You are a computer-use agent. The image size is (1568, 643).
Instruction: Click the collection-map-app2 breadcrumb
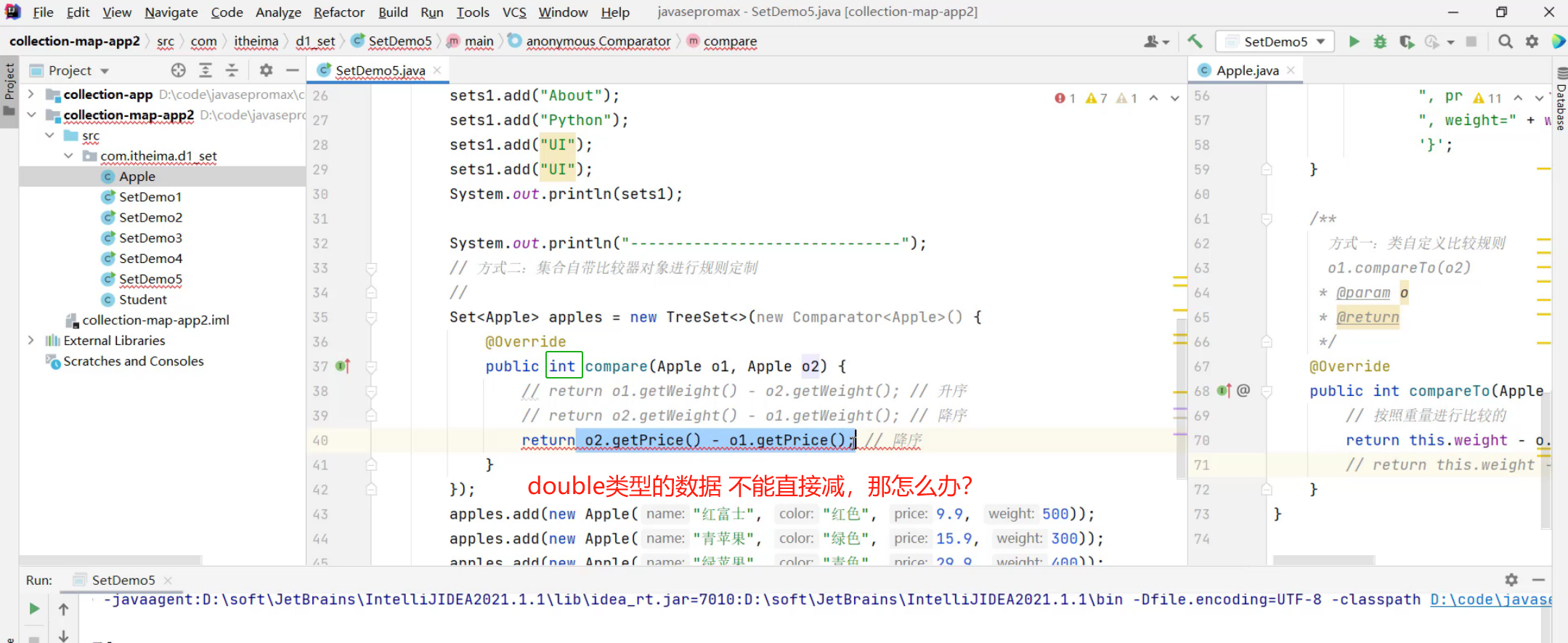tap(74, 41)
